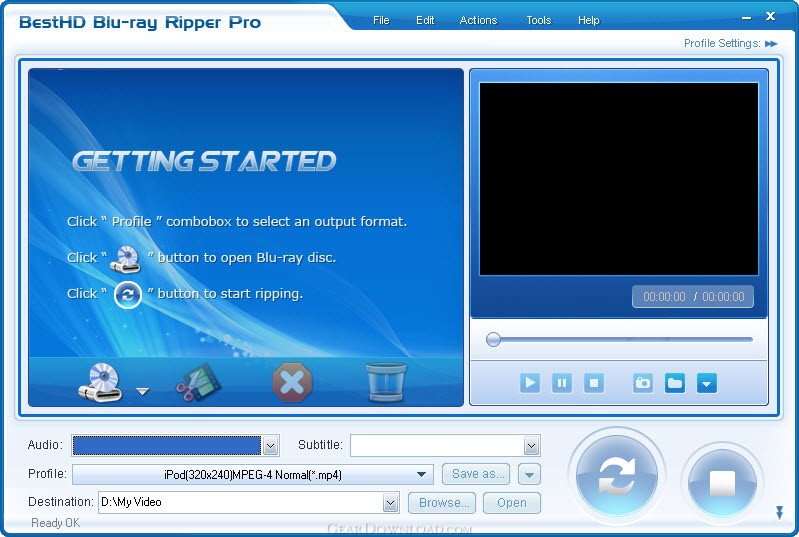Click the Browse... button
799x537 pixels.
[x=442, y=503]
